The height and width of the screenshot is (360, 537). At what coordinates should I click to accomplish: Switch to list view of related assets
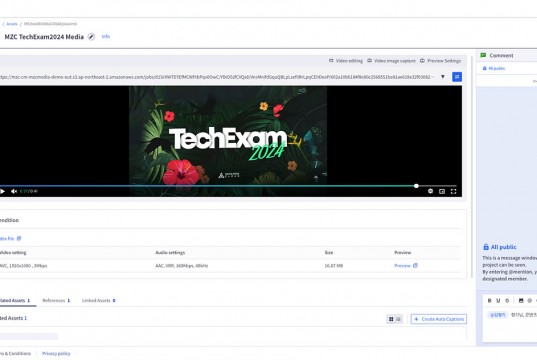coord(398,319)
